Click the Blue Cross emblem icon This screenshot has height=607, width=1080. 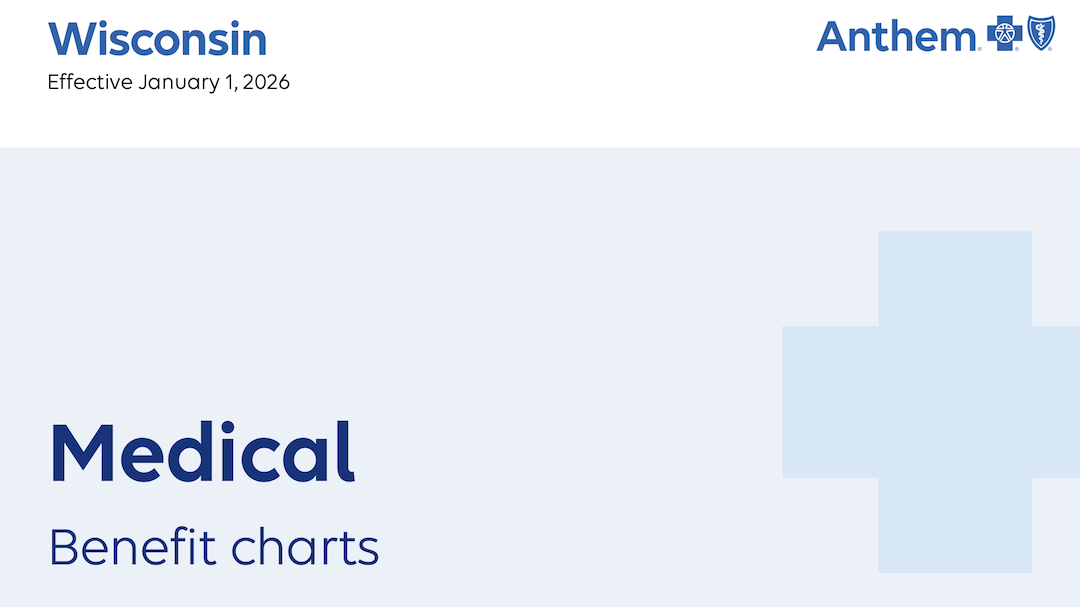1004,34
